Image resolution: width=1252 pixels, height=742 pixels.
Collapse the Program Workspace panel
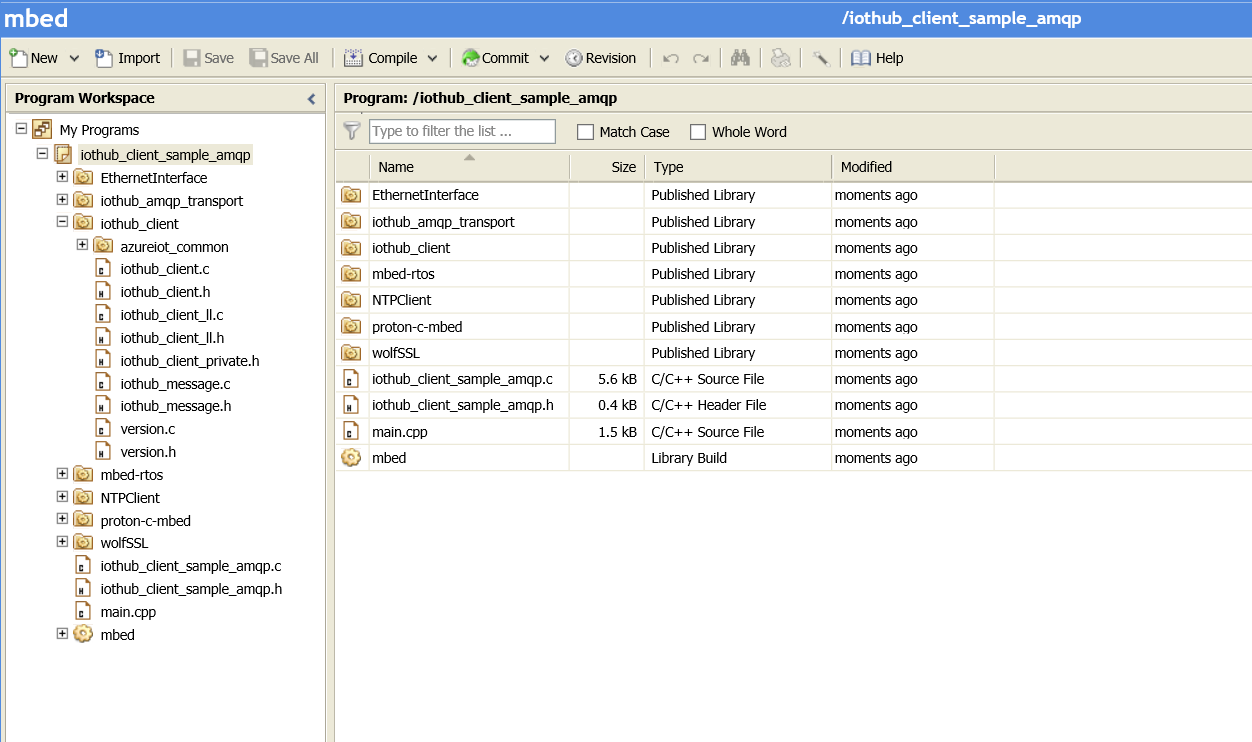[x=311, y=98]
